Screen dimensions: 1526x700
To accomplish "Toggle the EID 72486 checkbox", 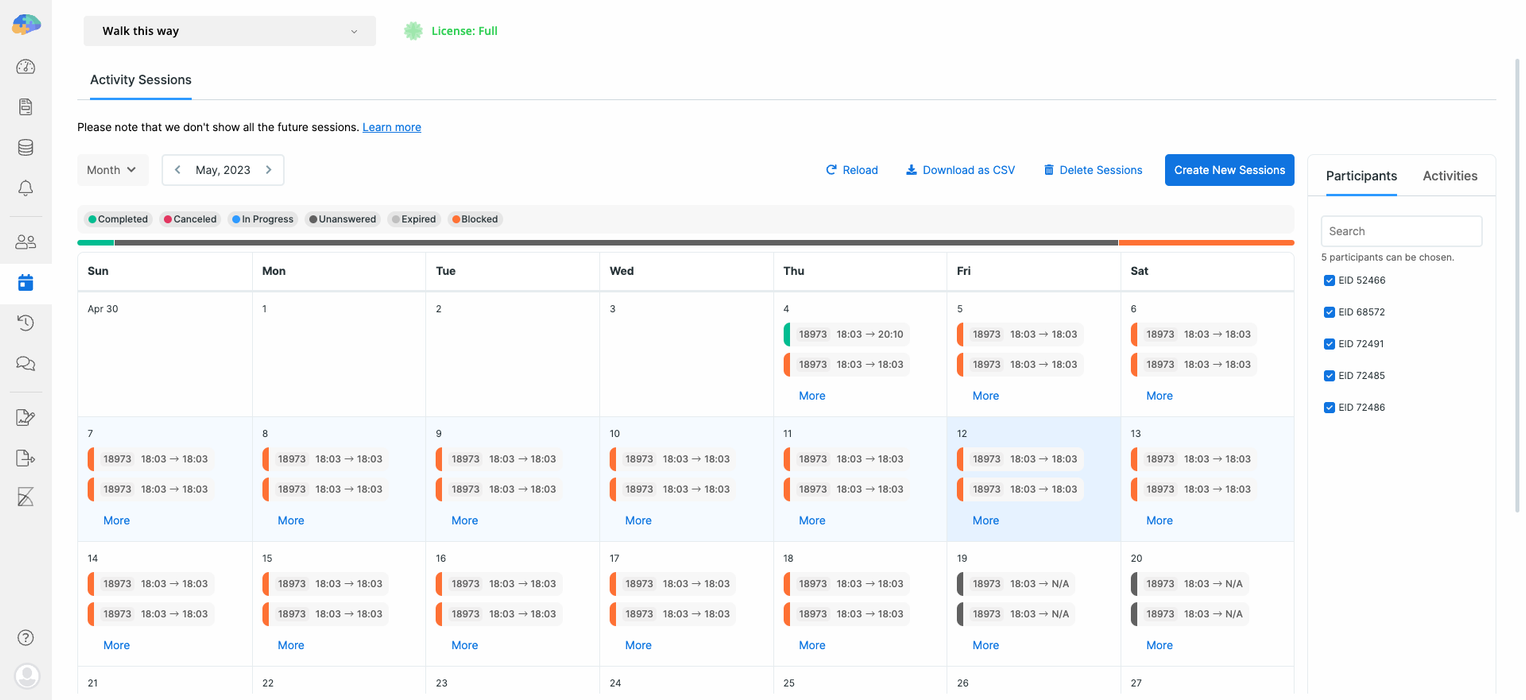I will pyautogui.click(x=1329, y=407).
